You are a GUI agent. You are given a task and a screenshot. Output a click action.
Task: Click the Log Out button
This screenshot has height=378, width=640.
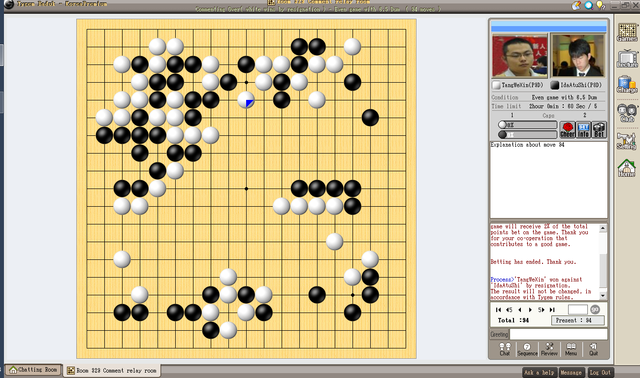tap(600, 372)
